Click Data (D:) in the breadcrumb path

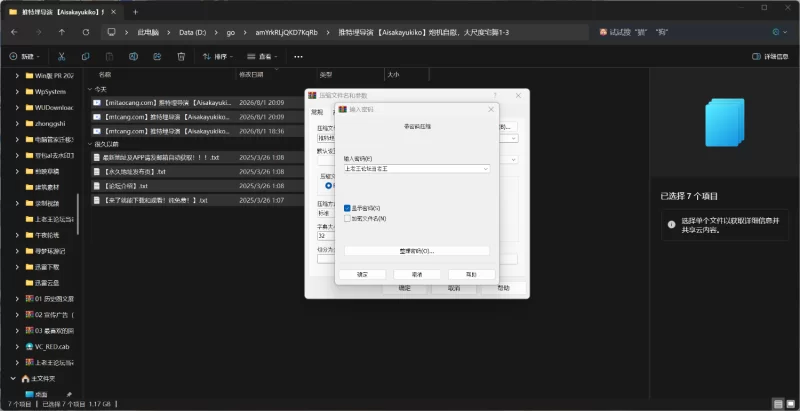(x=192, y=32)
